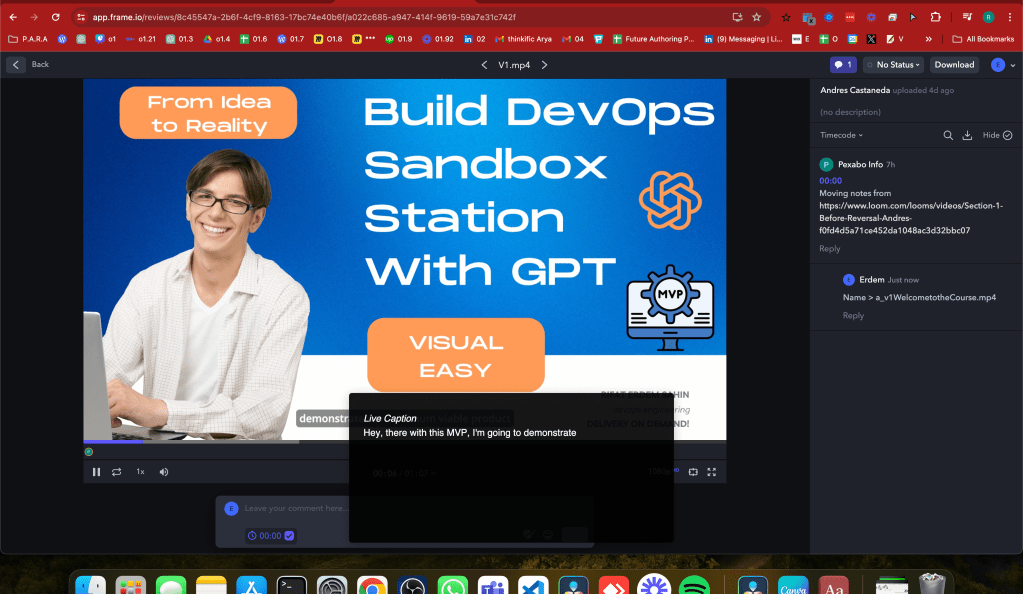
Task: Change comment sorting via Timecode dropdown
Action: (841, 135)
